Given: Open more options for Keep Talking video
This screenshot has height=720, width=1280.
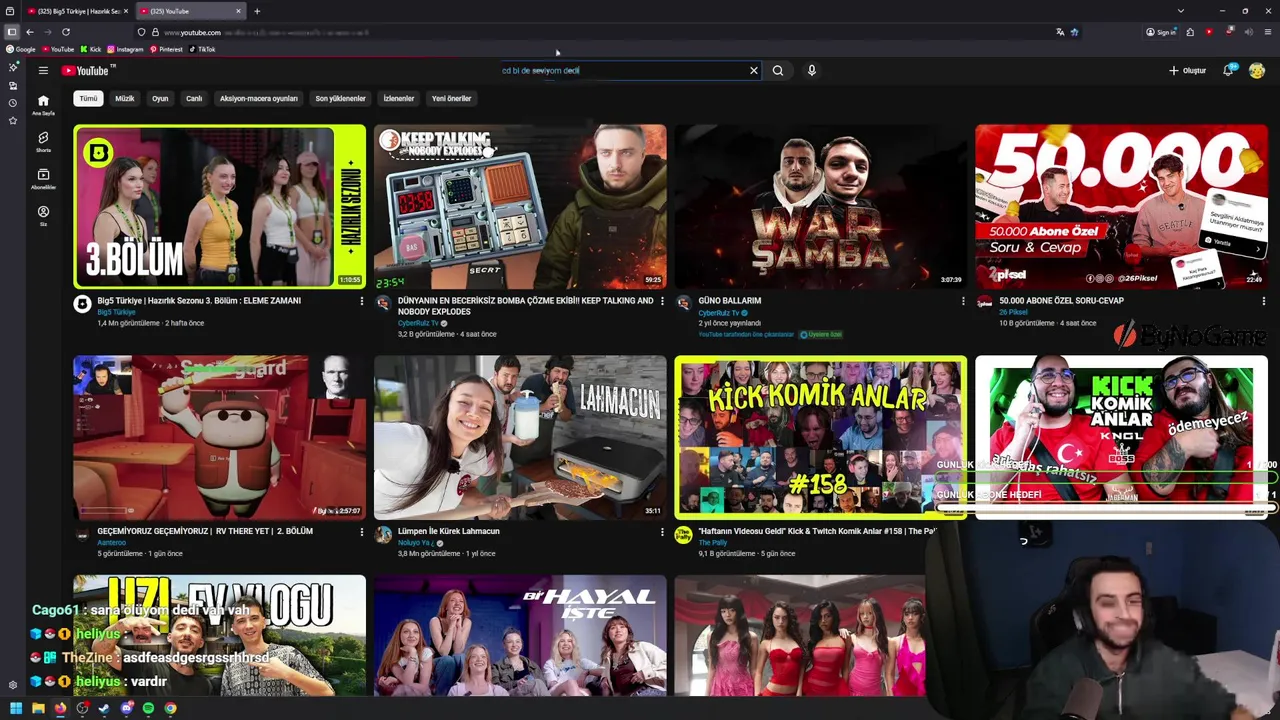Looking at the screenshot, I should click(x=662, y=301).
